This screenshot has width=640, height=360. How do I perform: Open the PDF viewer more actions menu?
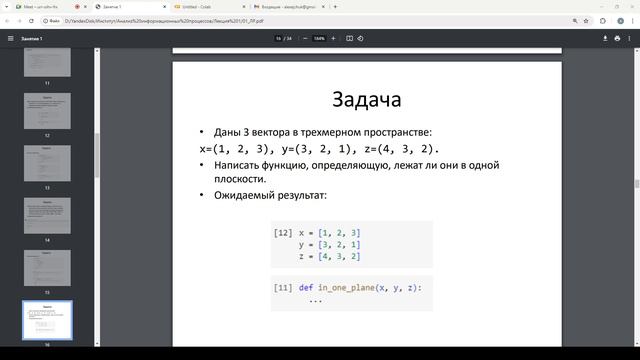[629, 38]
